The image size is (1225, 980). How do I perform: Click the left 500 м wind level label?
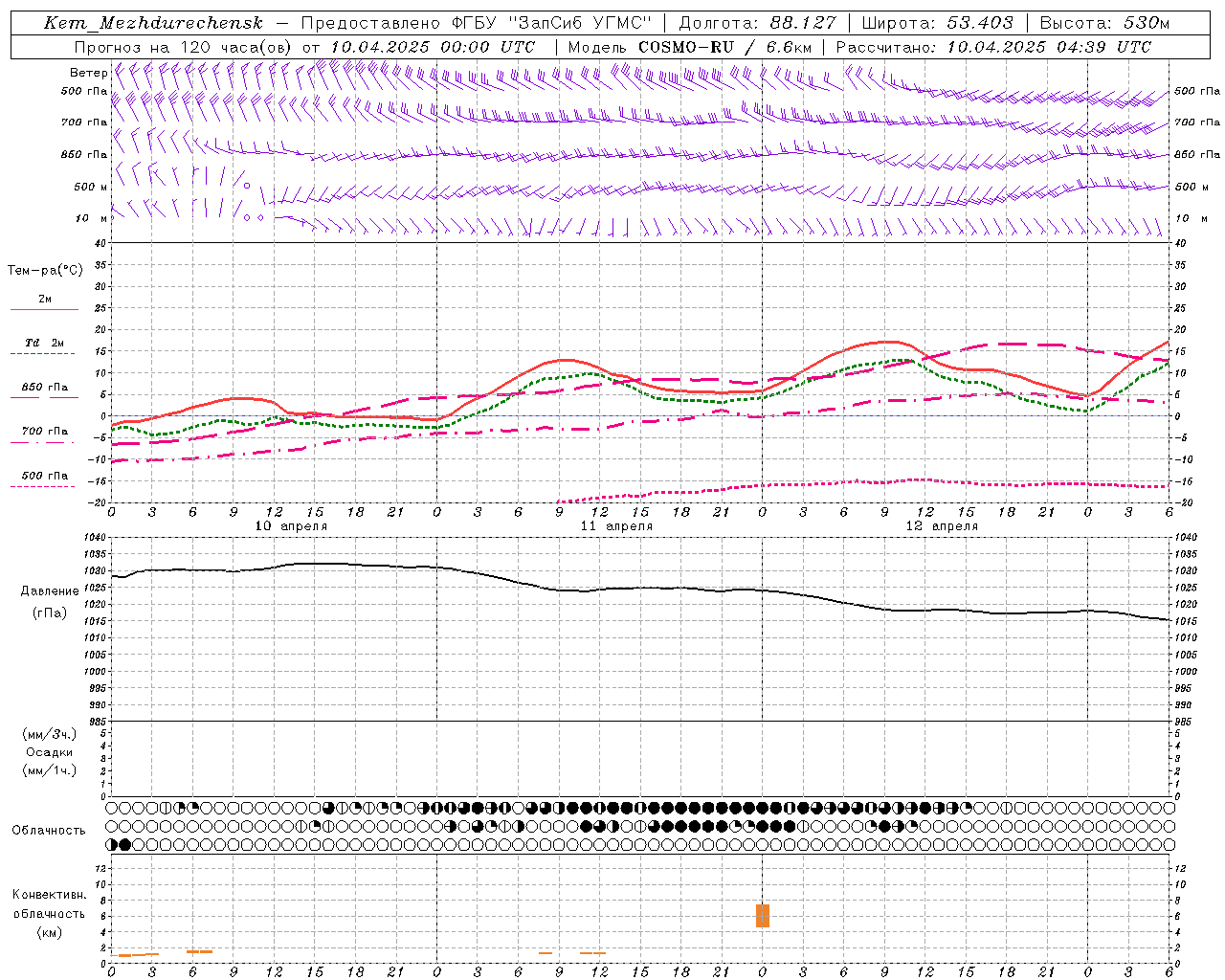point(91,187)
